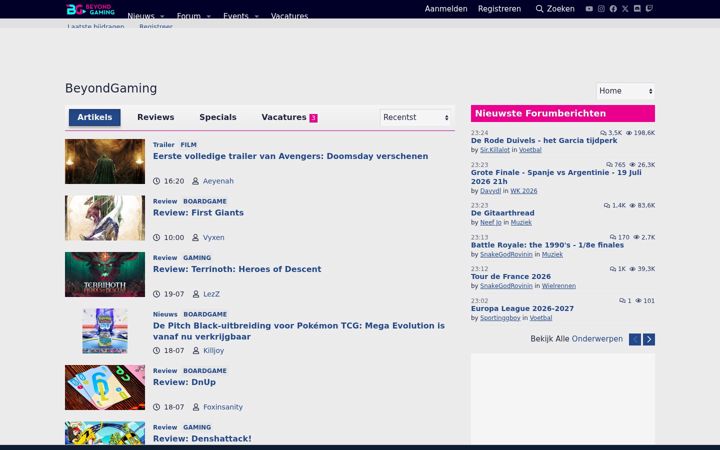The height and width of the screenshot is (450, 720).
Task: Click the views eye icon next to 83,6K
Action: tap(632, 205)
